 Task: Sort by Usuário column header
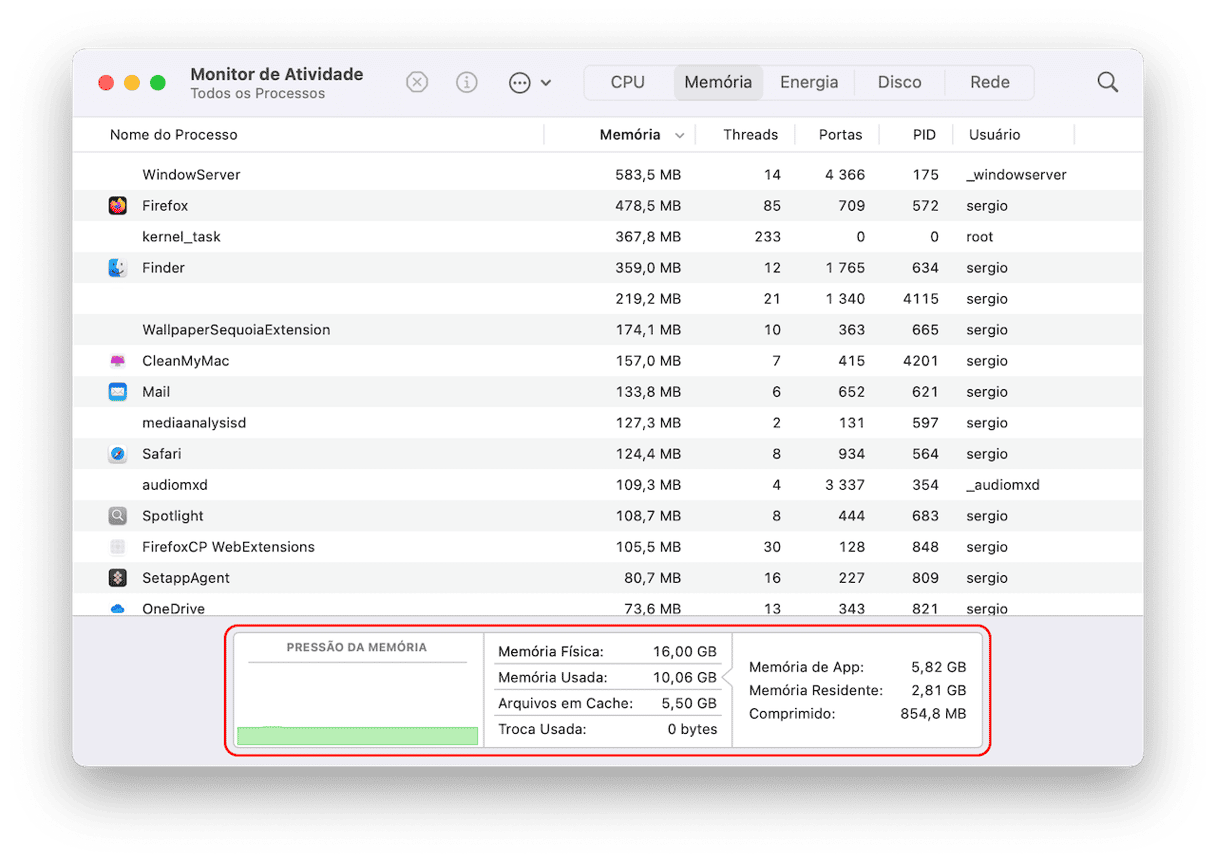pos(994,135)
